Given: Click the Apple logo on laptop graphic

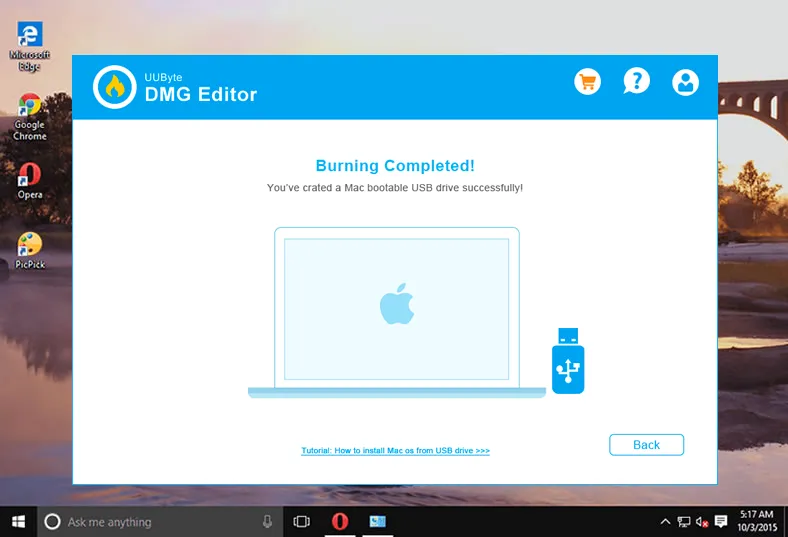Looking at the screenshot, I should click(x=397, y=303).
